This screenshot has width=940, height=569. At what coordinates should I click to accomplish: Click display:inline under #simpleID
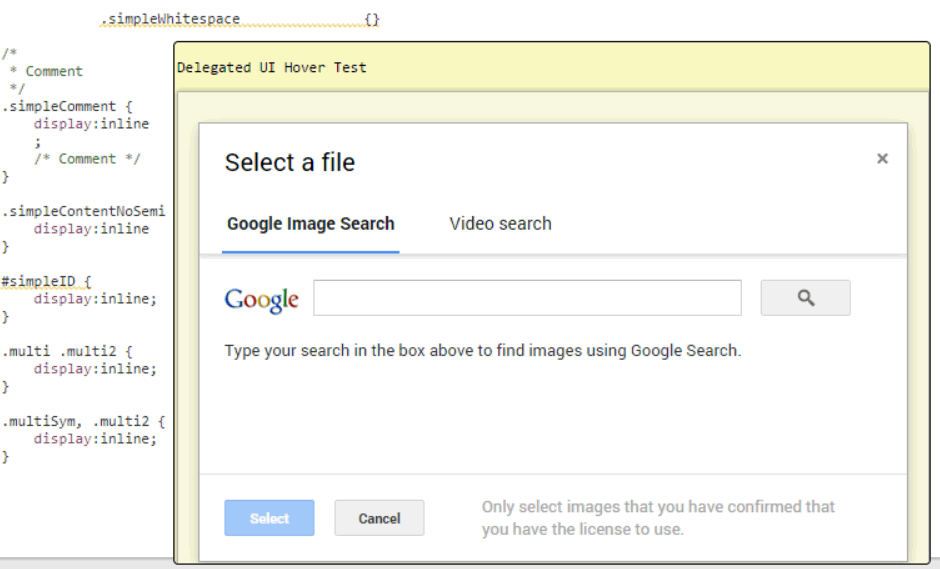95,298
